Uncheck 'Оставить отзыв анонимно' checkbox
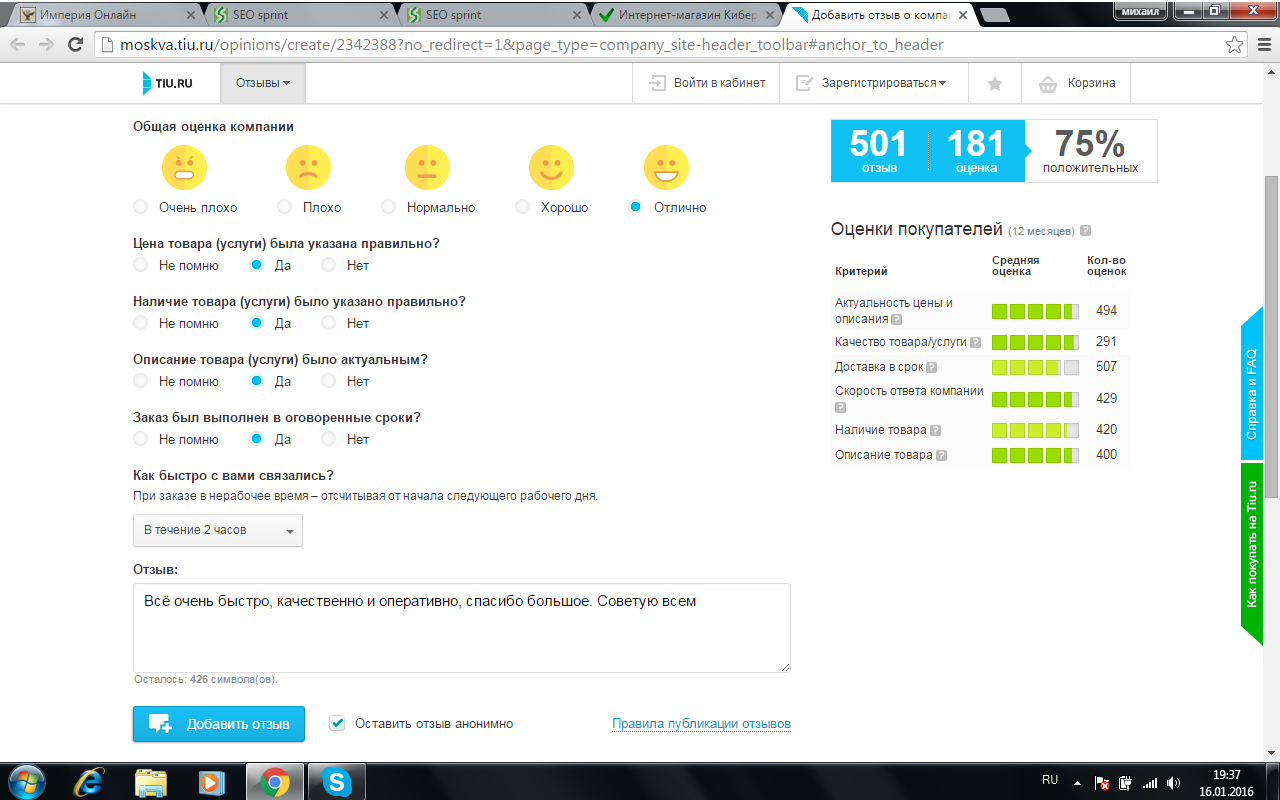 tap(337, 723)
